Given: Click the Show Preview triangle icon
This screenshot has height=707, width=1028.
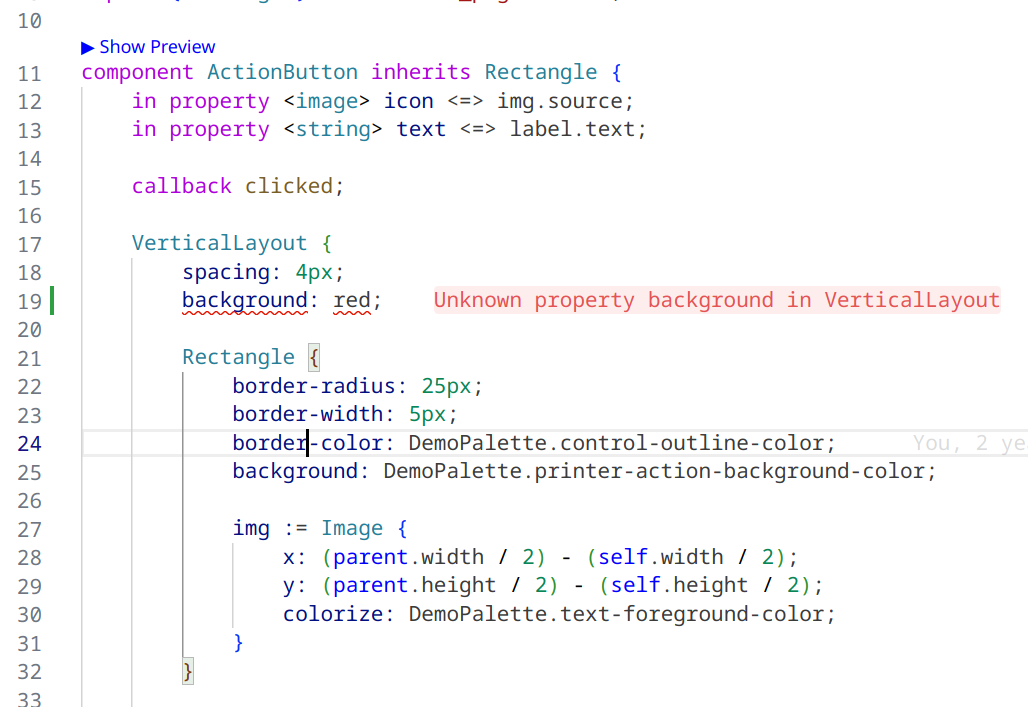Looking at the screenshot, I should [x=87, y=46].
